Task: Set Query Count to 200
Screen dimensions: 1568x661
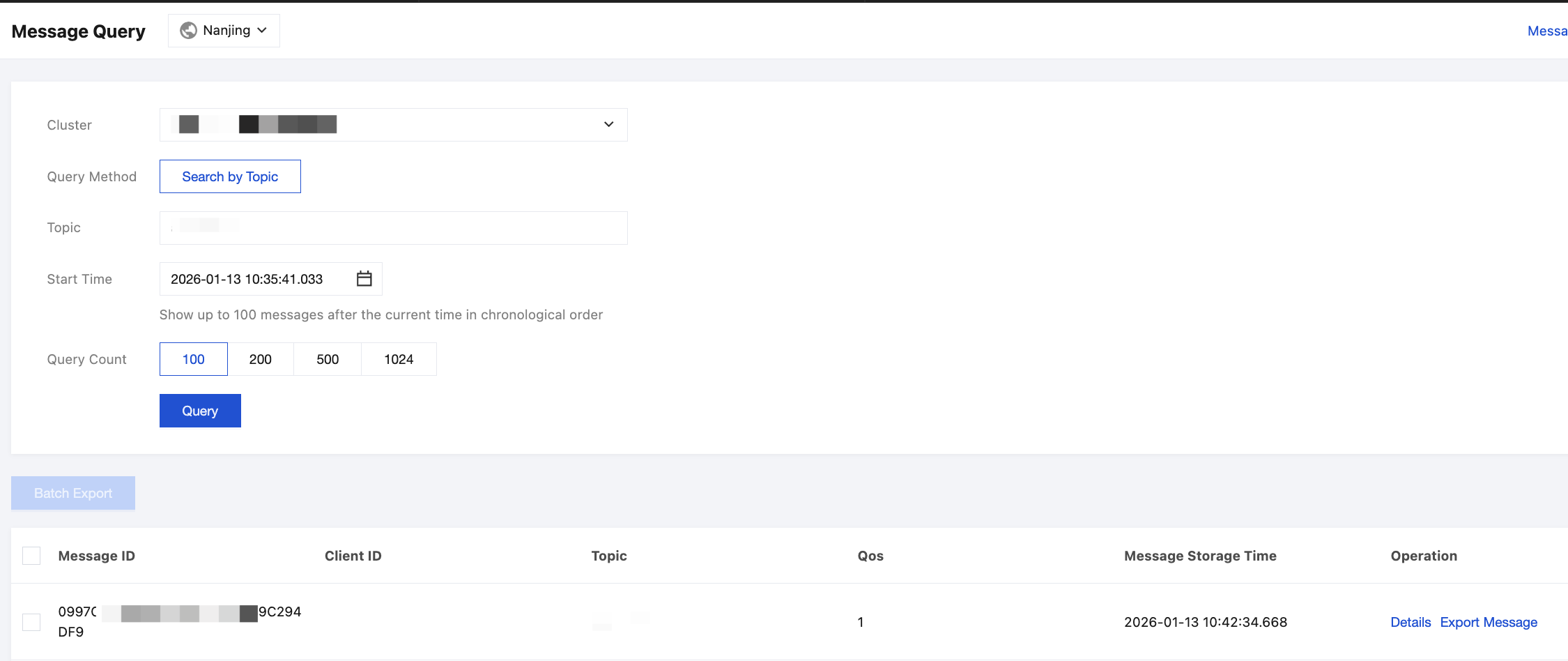Action: pos(261,359)
